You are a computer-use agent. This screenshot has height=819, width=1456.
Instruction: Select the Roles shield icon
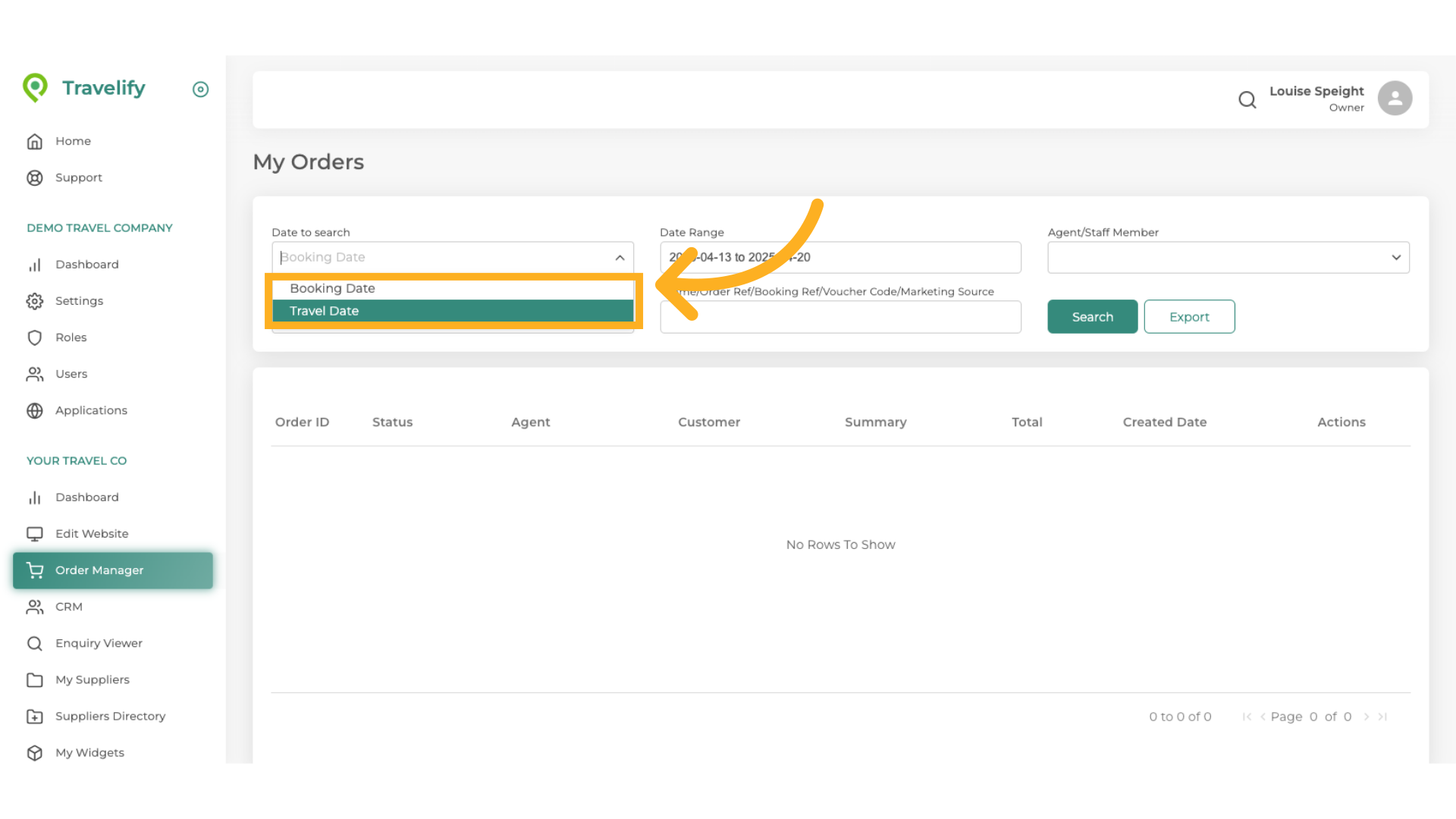pyautogui.click(x=35, y=337)
